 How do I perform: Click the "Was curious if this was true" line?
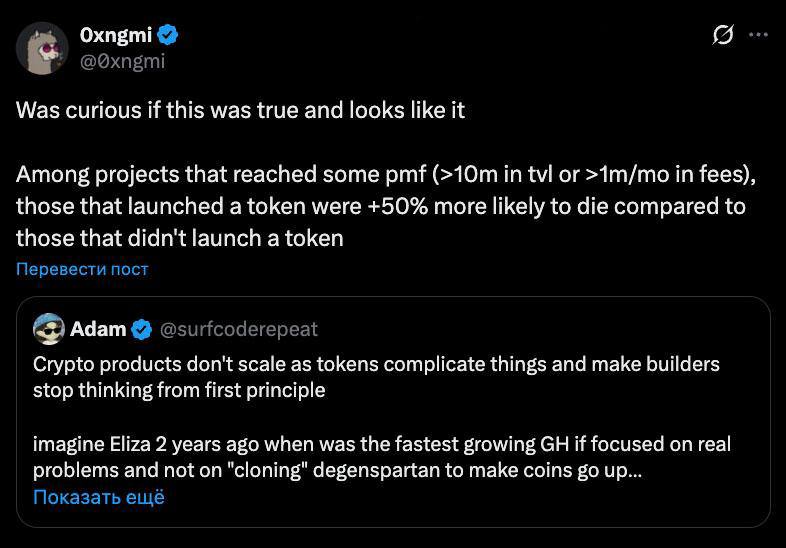(240, 110)
